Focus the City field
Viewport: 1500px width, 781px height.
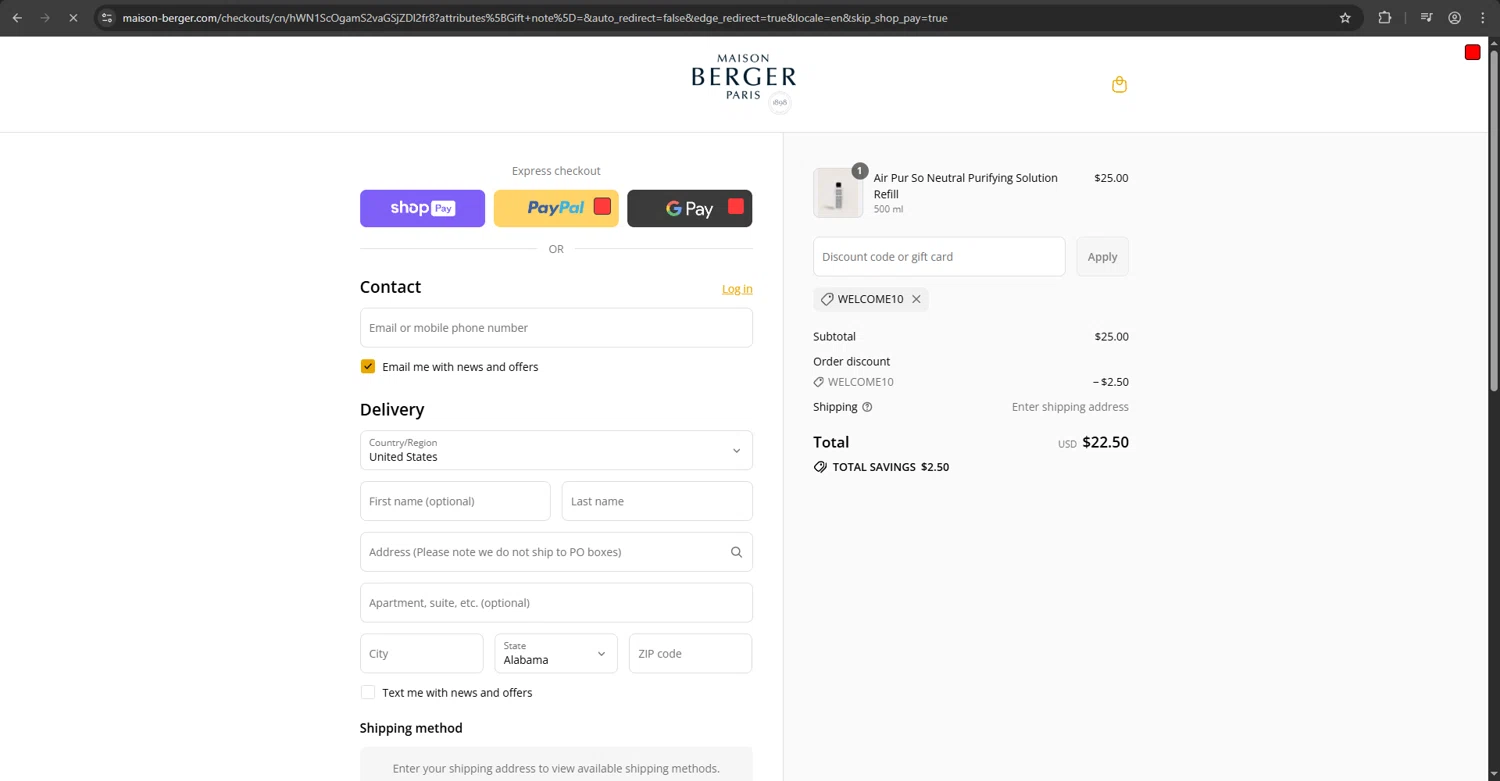point(422,653)
